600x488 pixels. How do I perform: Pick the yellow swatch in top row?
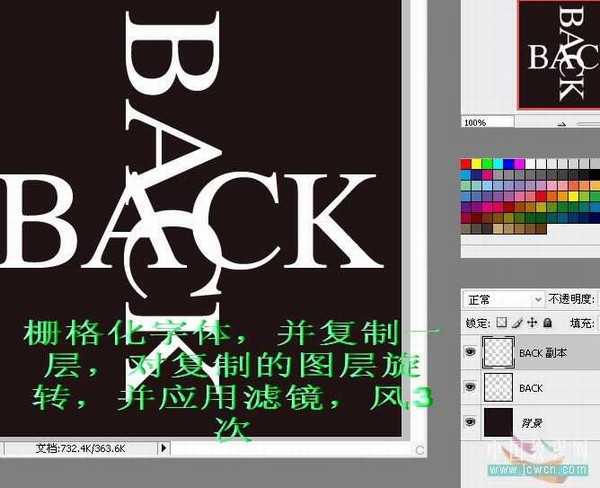pyautogui.click(x=477, y=164)
